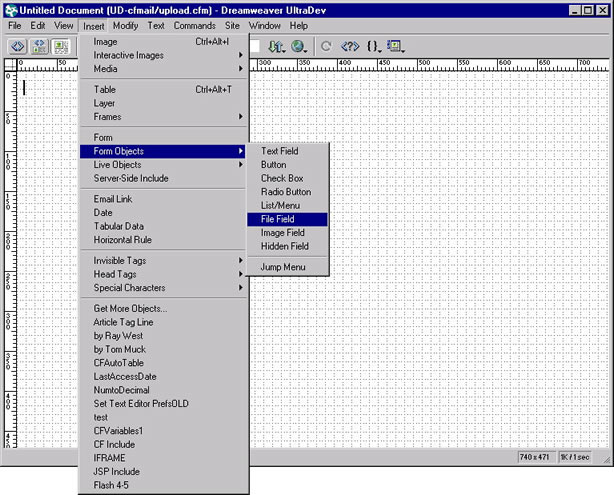Open the View Options toolbar icon
614x495 pixels.
pyautogui.click(x=395, y=47)
